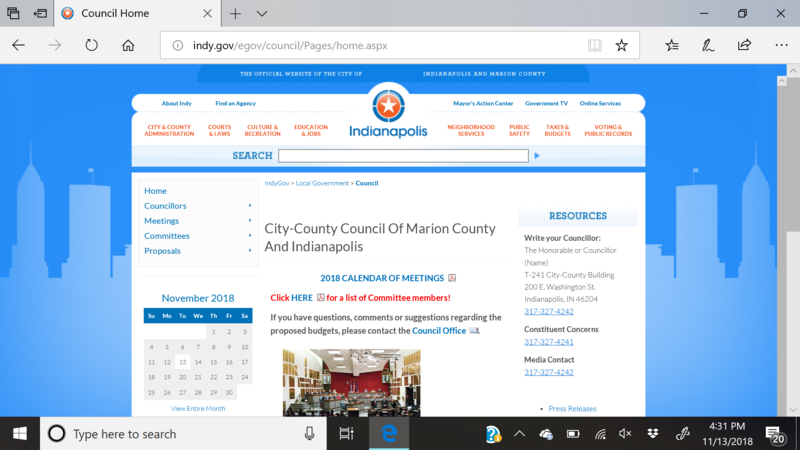Open Mayor's Action Center link

(483, 104)
